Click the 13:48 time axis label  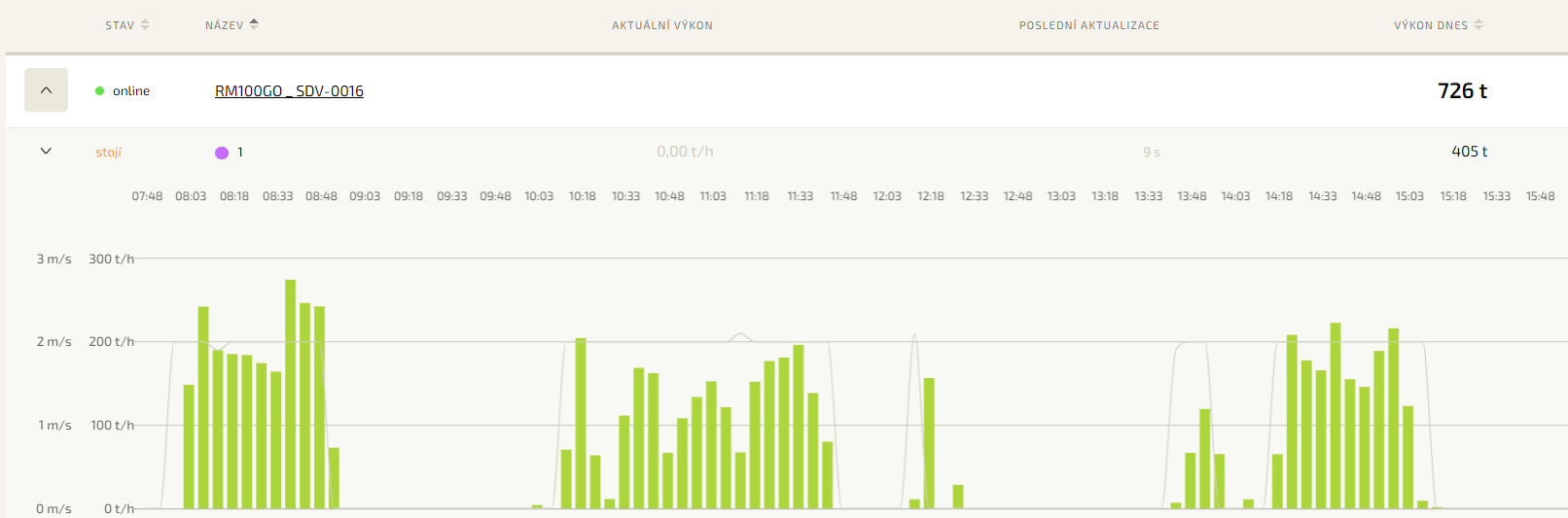(1193, 196)
